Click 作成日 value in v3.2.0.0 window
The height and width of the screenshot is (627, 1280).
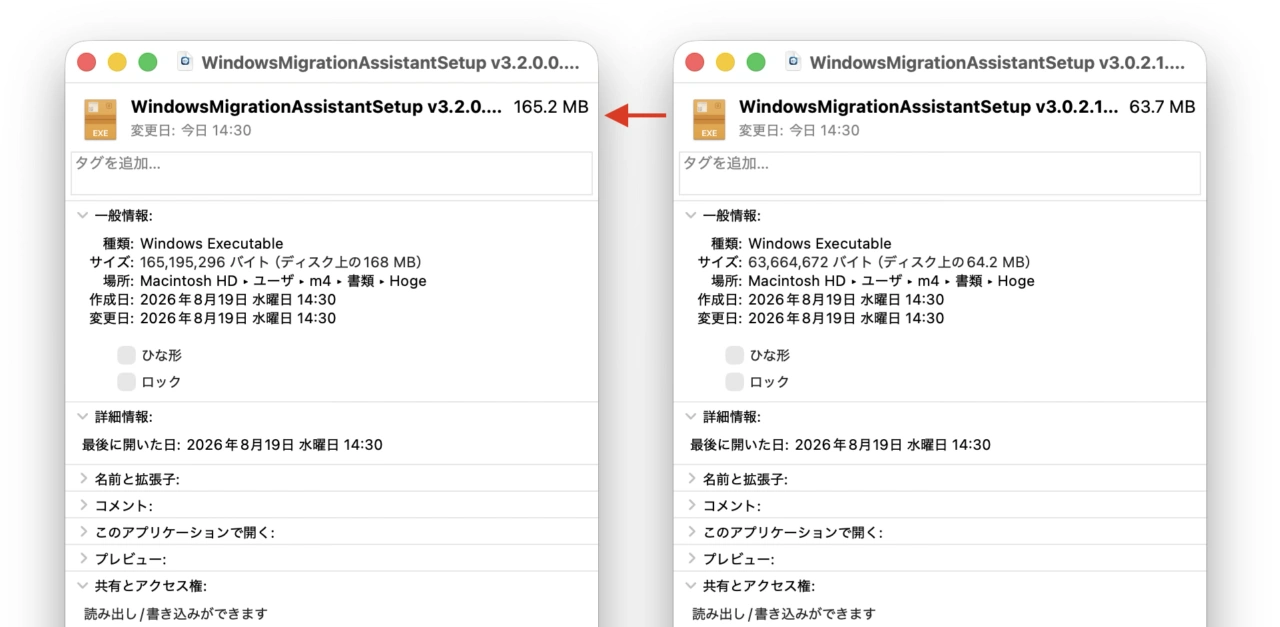point(238,300)
